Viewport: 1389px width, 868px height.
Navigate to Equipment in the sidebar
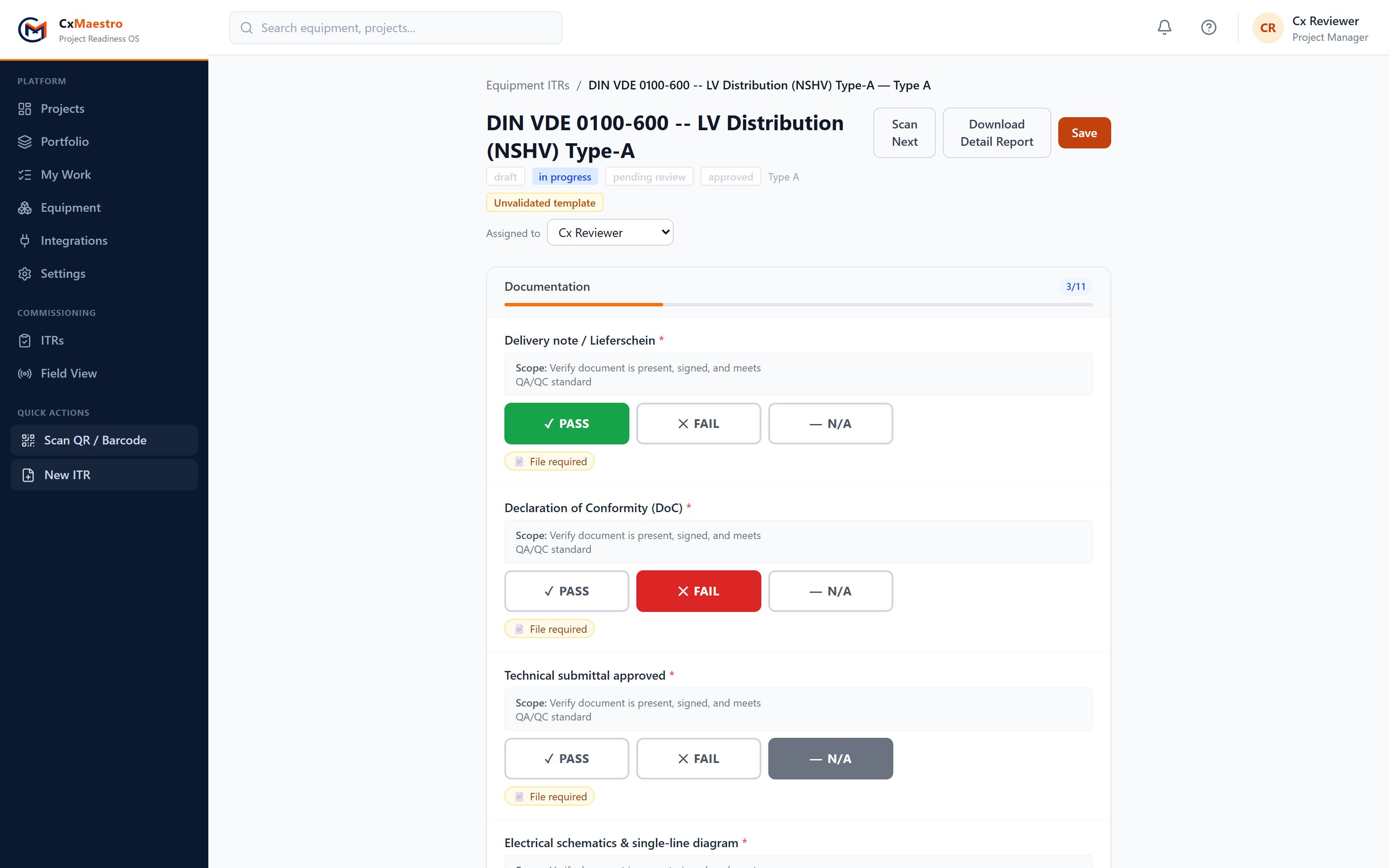coord(104,208)
